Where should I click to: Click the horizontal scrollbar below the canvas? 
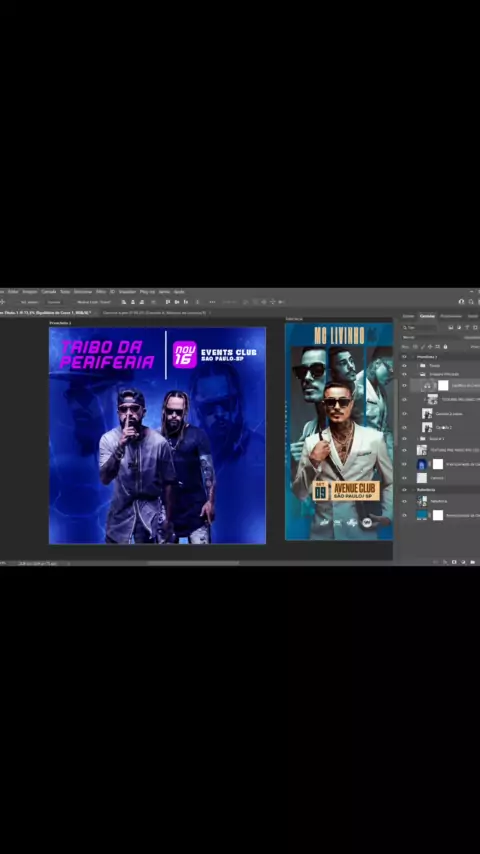tap(193, 563)
